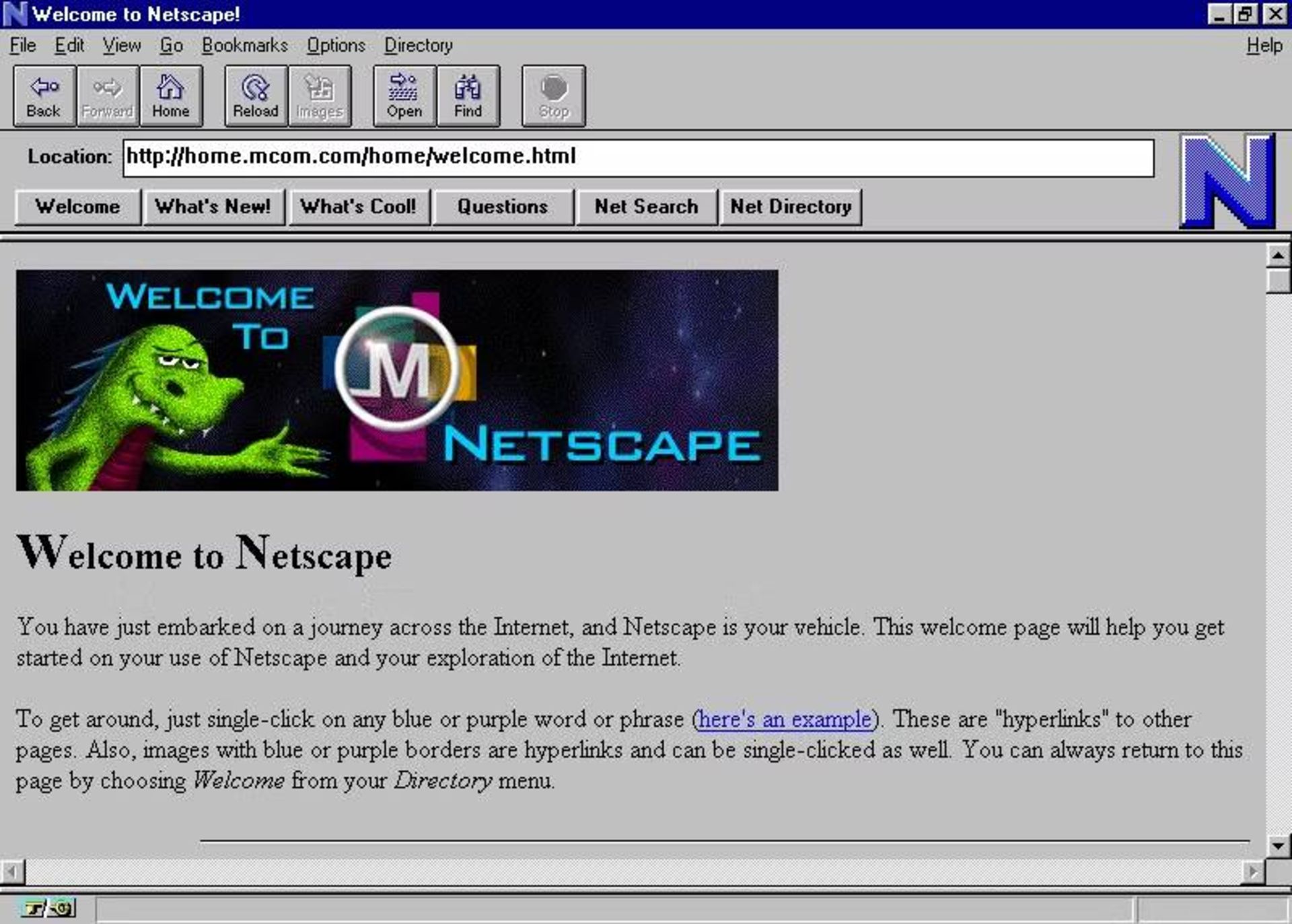Click the Open icon to open URL
The width and height of the screenshot is (1292, 924).
[404, 95]
